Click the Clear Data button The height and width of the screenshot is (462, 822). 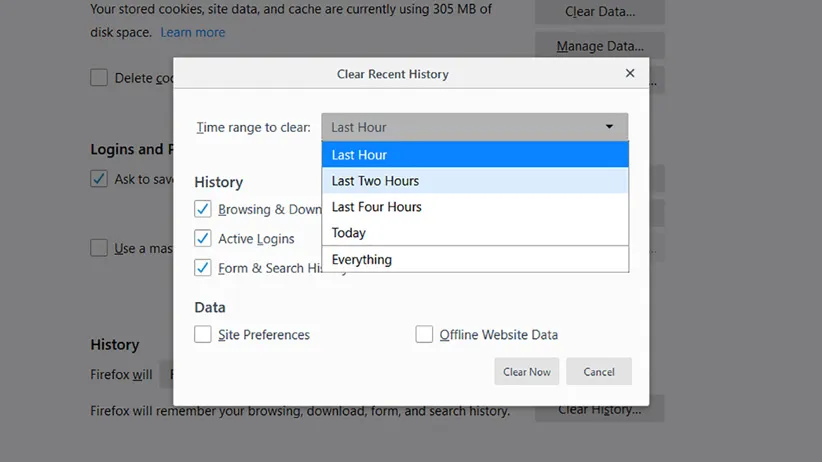(599, 12)
